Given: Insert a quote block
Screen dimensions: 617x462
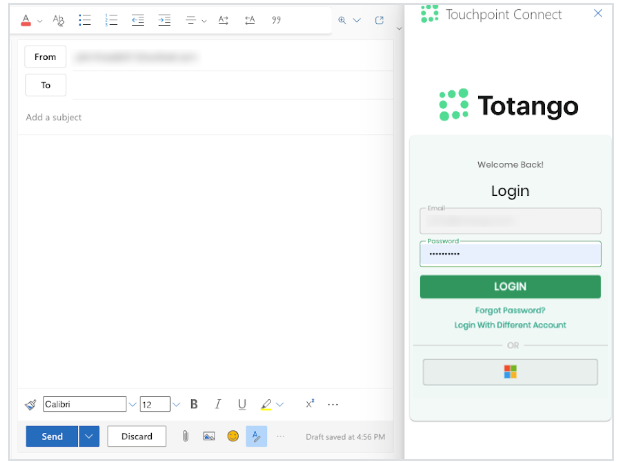Looking at the screenshot, I should point(276,20).
